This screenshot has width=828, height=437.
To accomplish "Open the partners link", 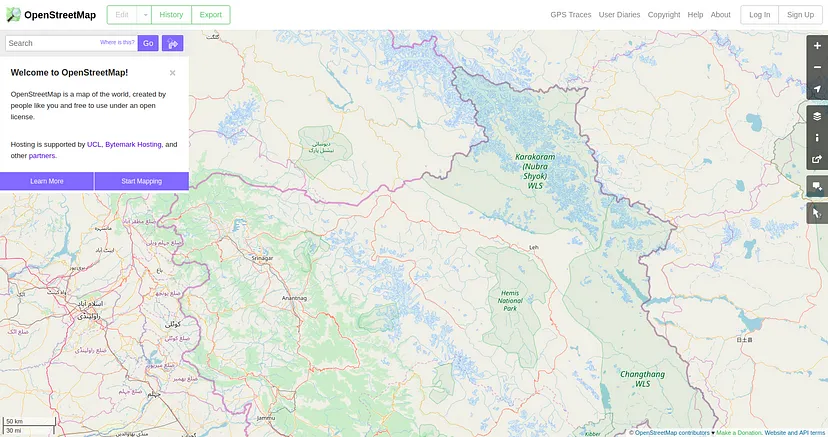I will point(42,156).
